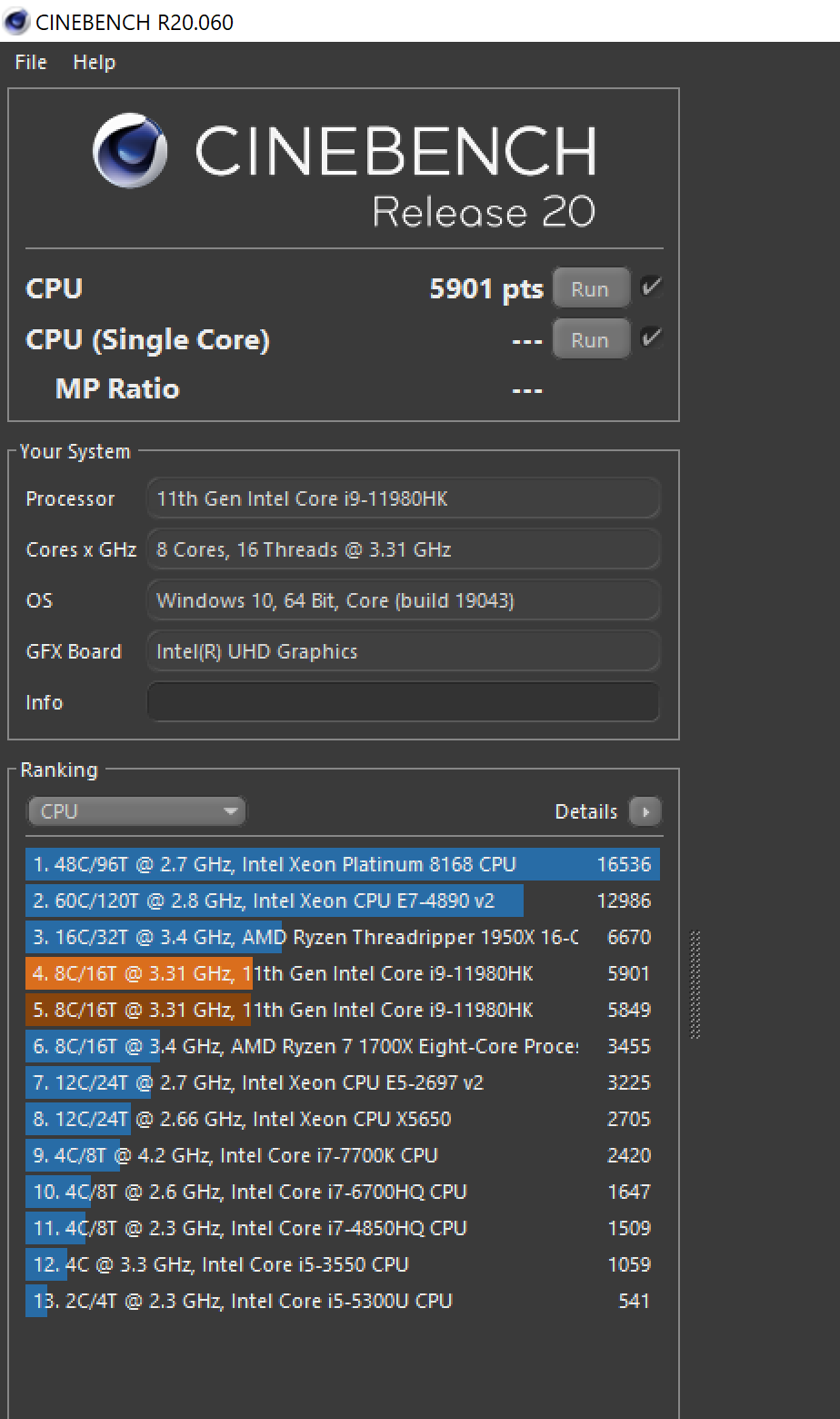
Task: Open the Help menu
Action: coord(95,62)
